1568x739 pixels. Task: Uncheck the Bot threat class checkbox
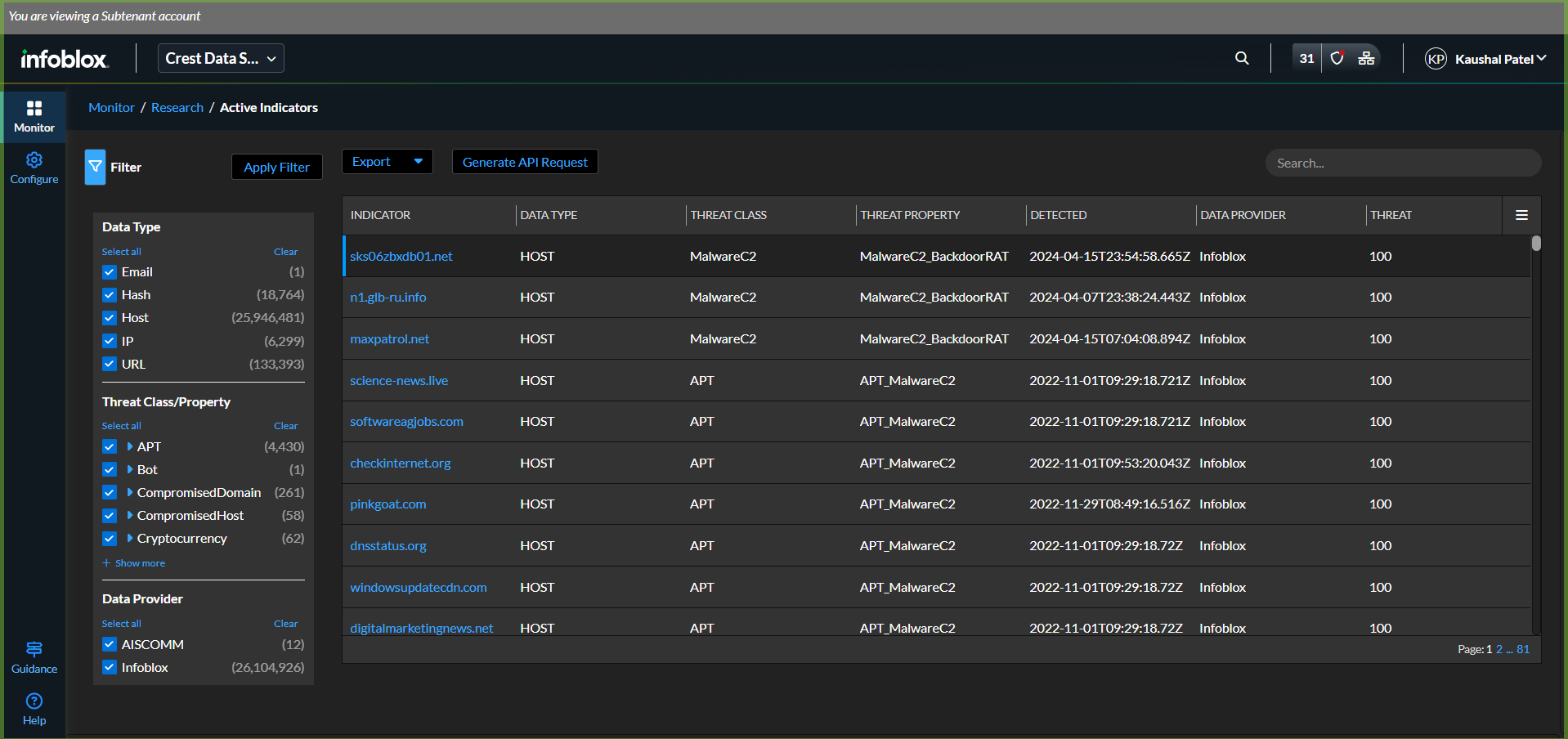pos(110,469)
